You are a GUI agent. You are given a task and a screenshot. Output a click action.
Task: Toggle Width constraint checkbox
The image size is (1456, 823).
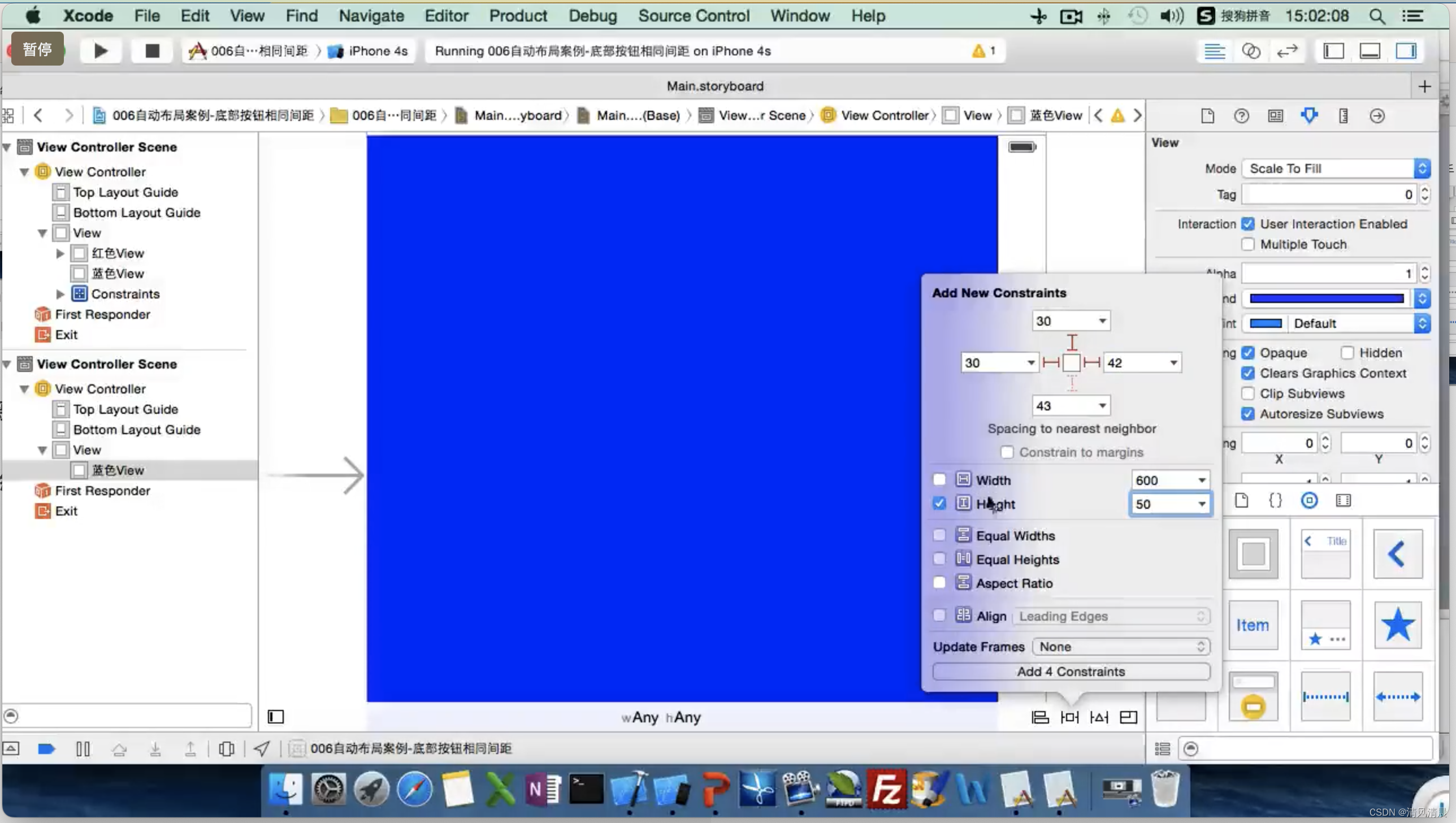click(x=938, y=479)
